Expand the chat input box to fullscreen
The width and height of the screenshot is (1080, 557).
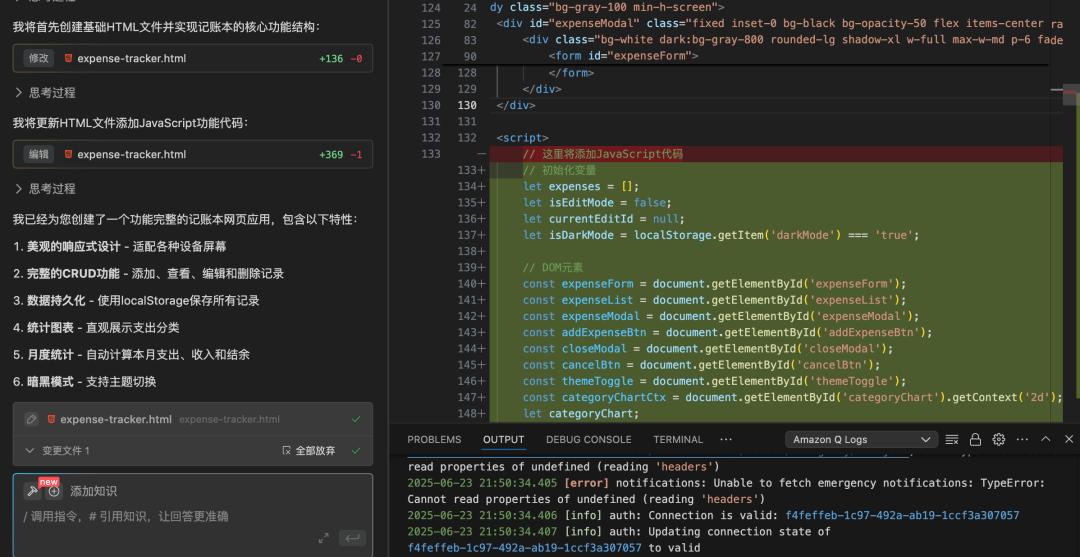(324, 538)
